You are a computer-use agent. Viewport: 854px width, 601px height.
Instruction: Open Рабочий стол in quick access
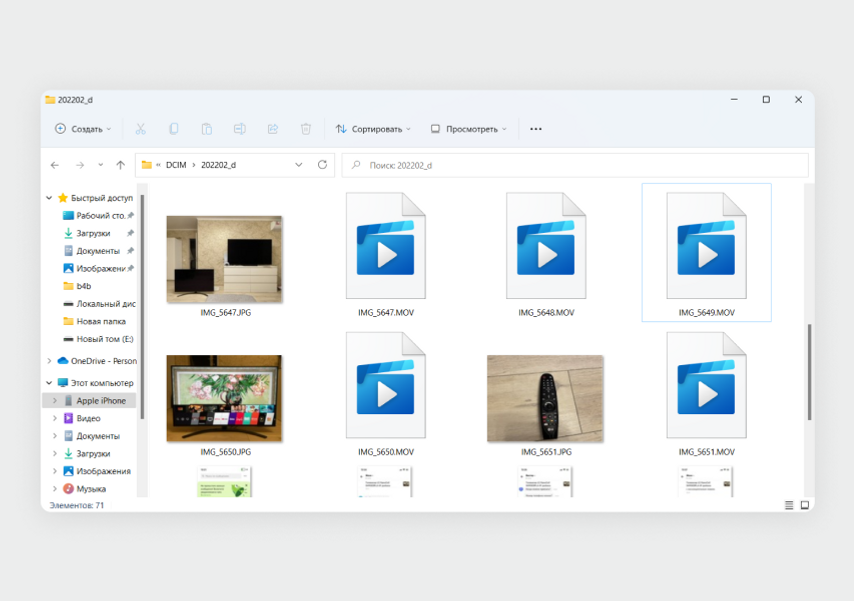[x=99, y=216]
